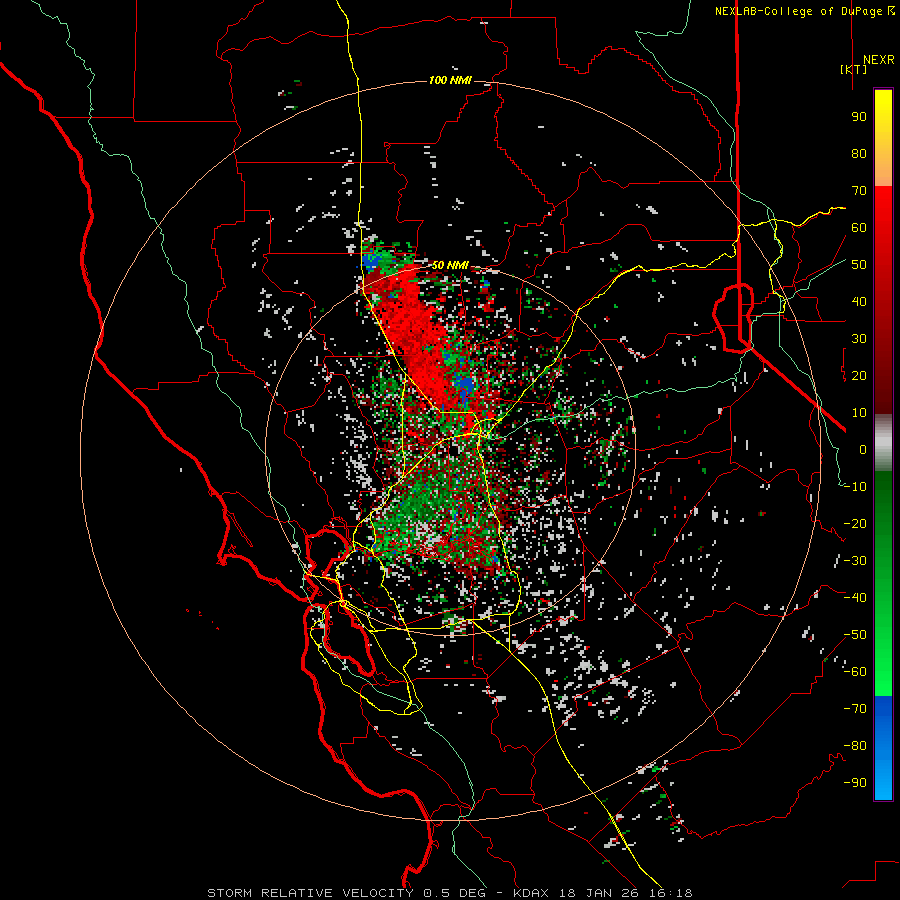This screenshot has height=900, width=900.
Task: Click the 30 value on velocity scale
Action: tap(859, 339)
